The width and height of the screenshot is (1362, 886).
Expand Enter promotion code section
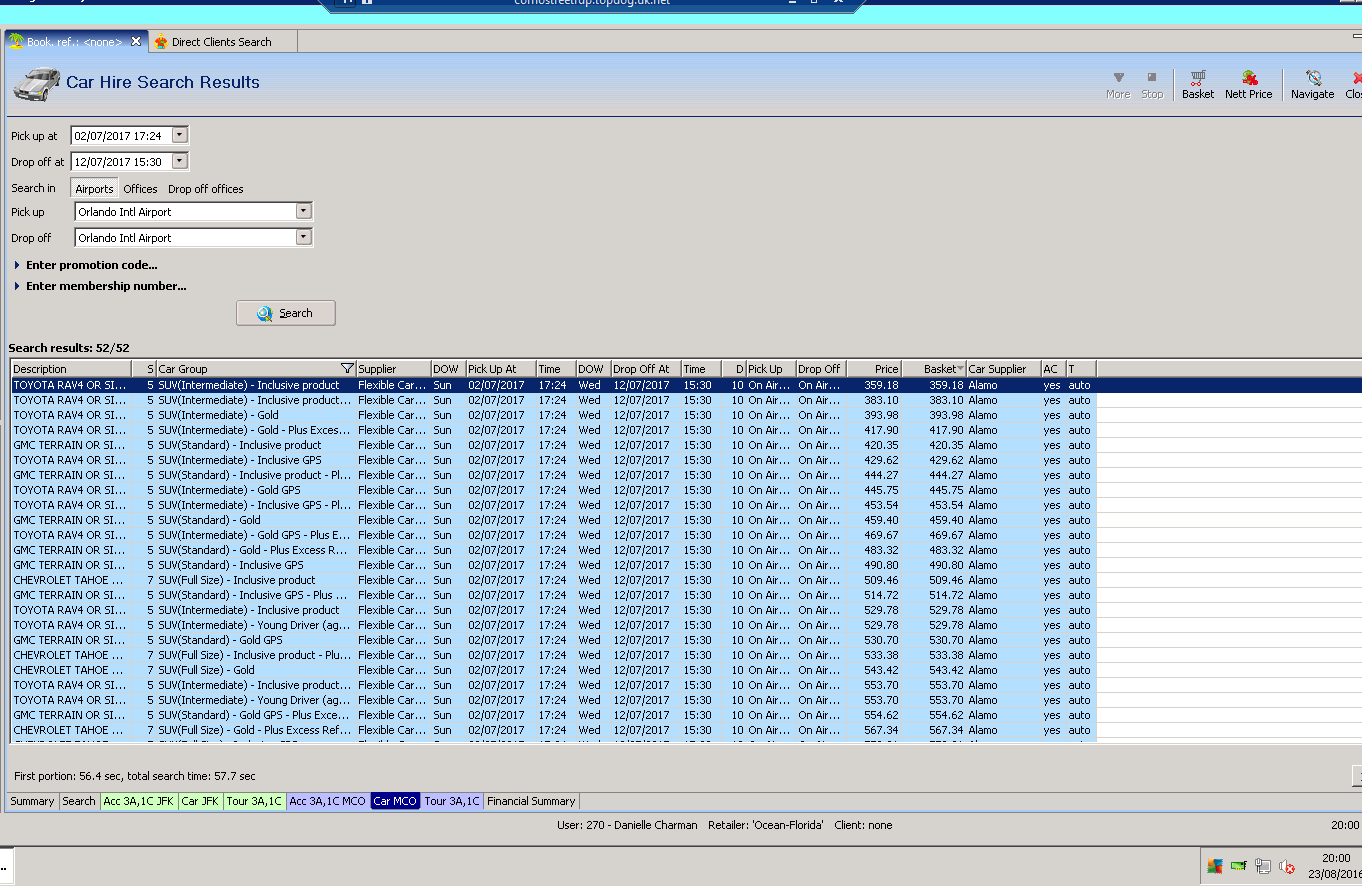91,265
